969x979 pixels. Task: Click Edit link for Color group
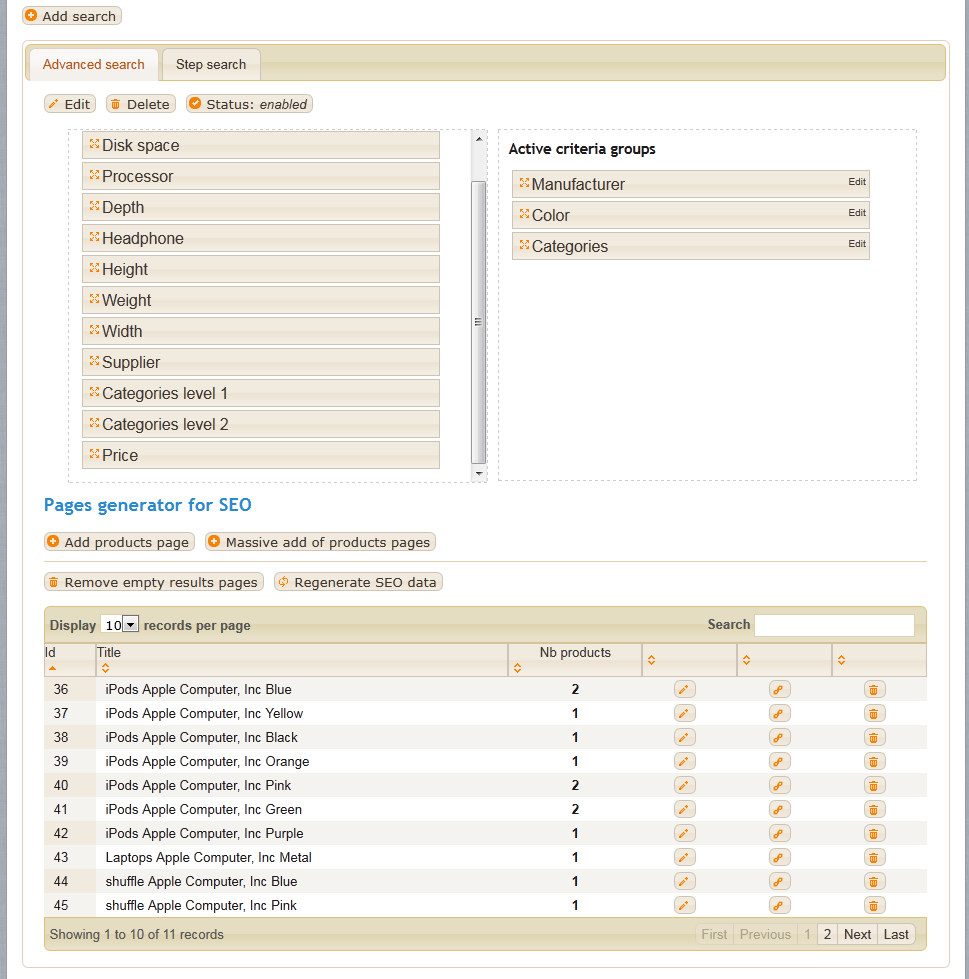[x=857, y=213]
